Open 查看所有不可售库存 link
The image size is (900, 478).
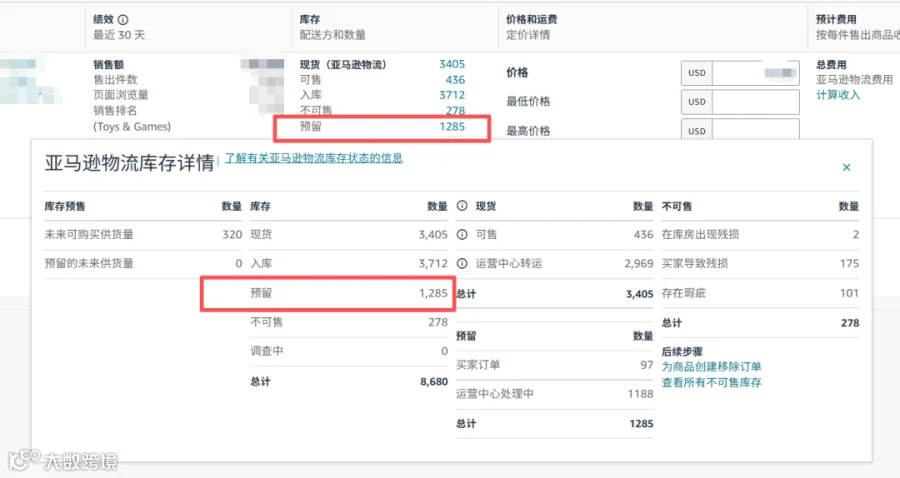click(x=711, y=382)
